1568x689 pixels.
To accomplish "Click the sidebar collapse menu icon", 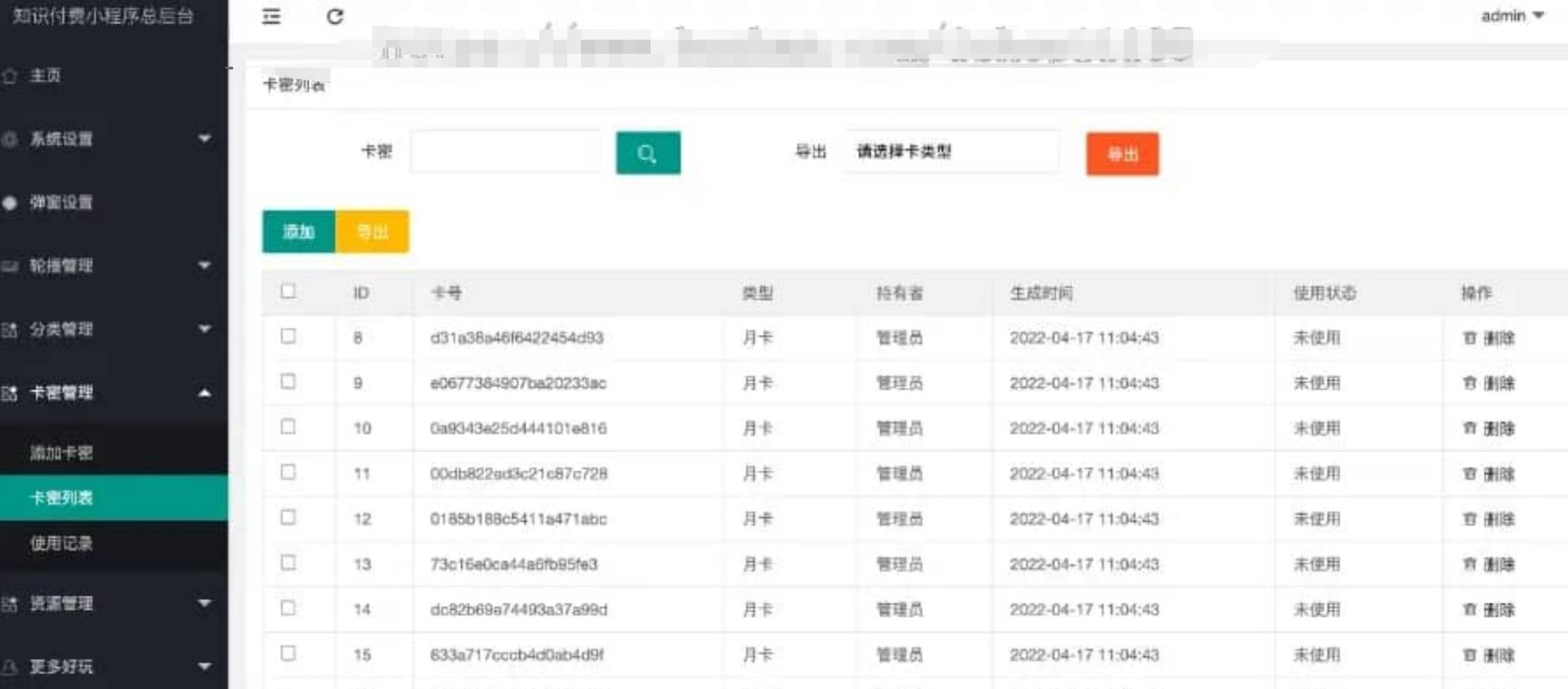I will (271, 16).
